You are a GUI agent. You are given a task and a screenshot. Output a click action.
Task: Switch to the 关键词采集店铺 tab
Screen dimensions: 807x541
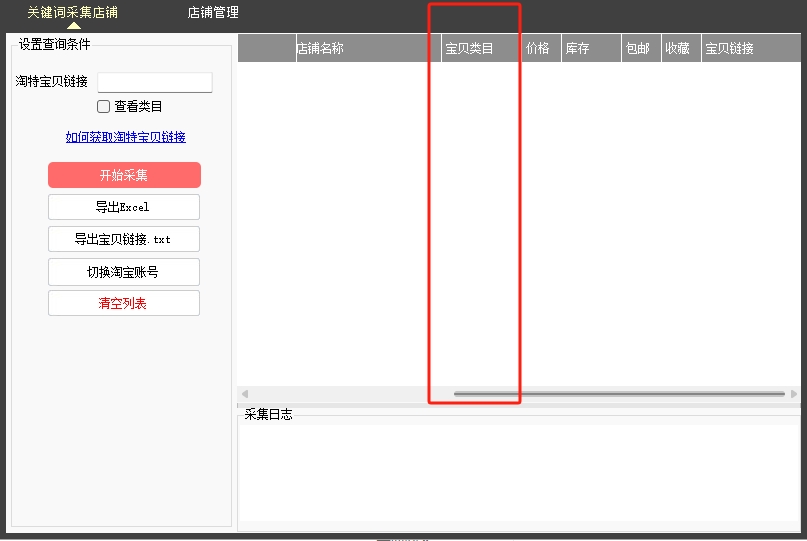(73, 12)
